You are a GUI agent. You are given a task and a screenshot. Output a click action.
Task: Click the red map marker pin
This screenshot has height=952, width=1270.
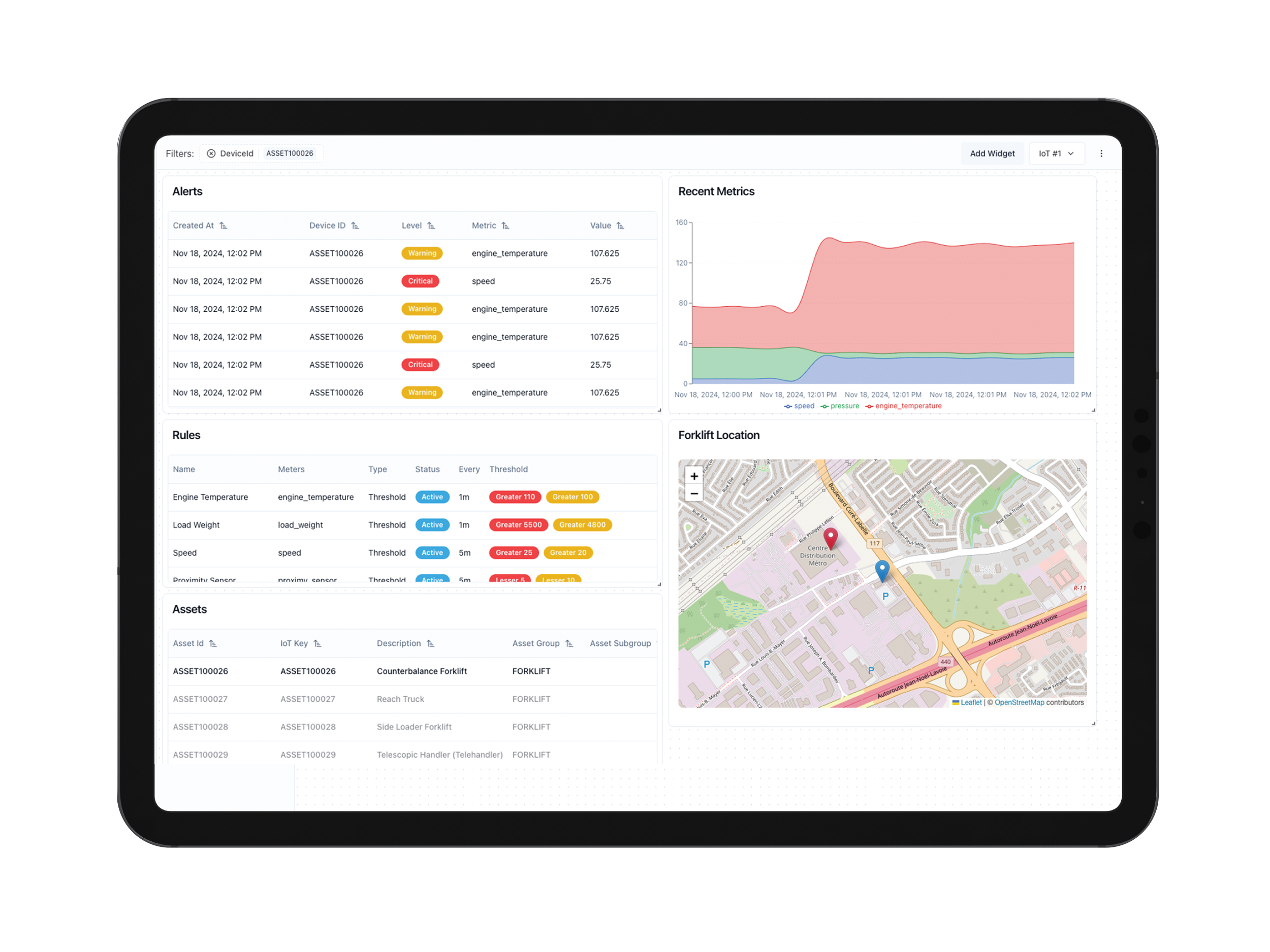click(x=830, y=538)
